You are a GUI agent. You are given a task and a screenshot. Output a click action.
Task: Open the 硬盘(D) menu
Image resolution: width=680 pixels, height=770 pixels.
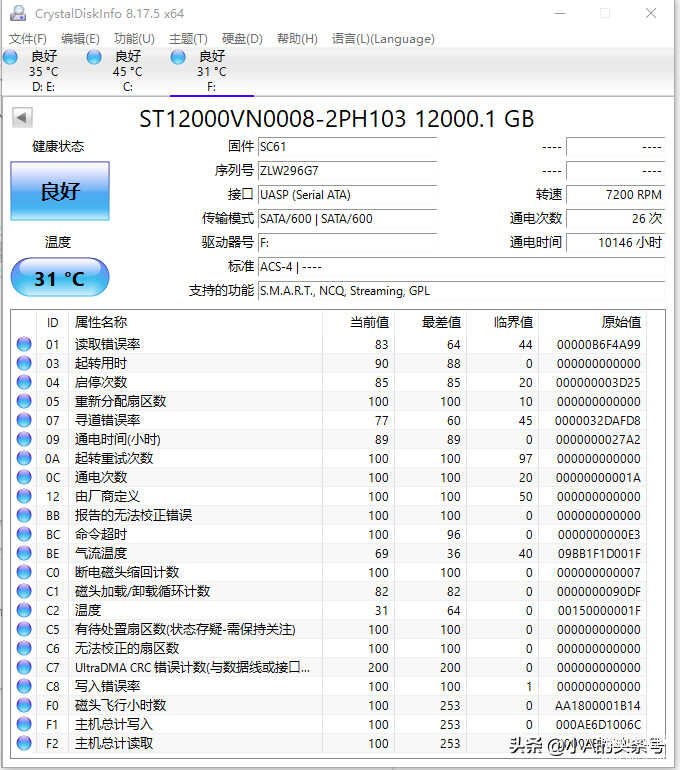(242, 39)
